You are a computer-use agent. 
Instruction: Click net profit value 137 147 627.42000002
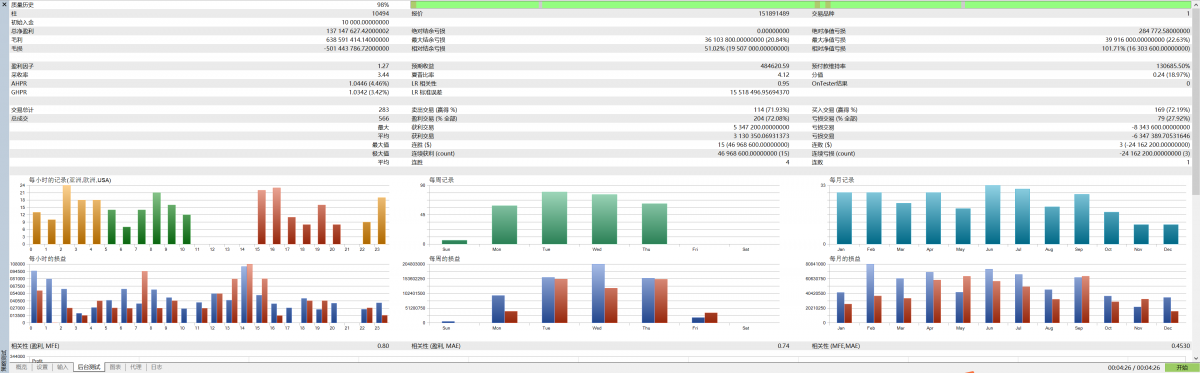pos(358,31)
